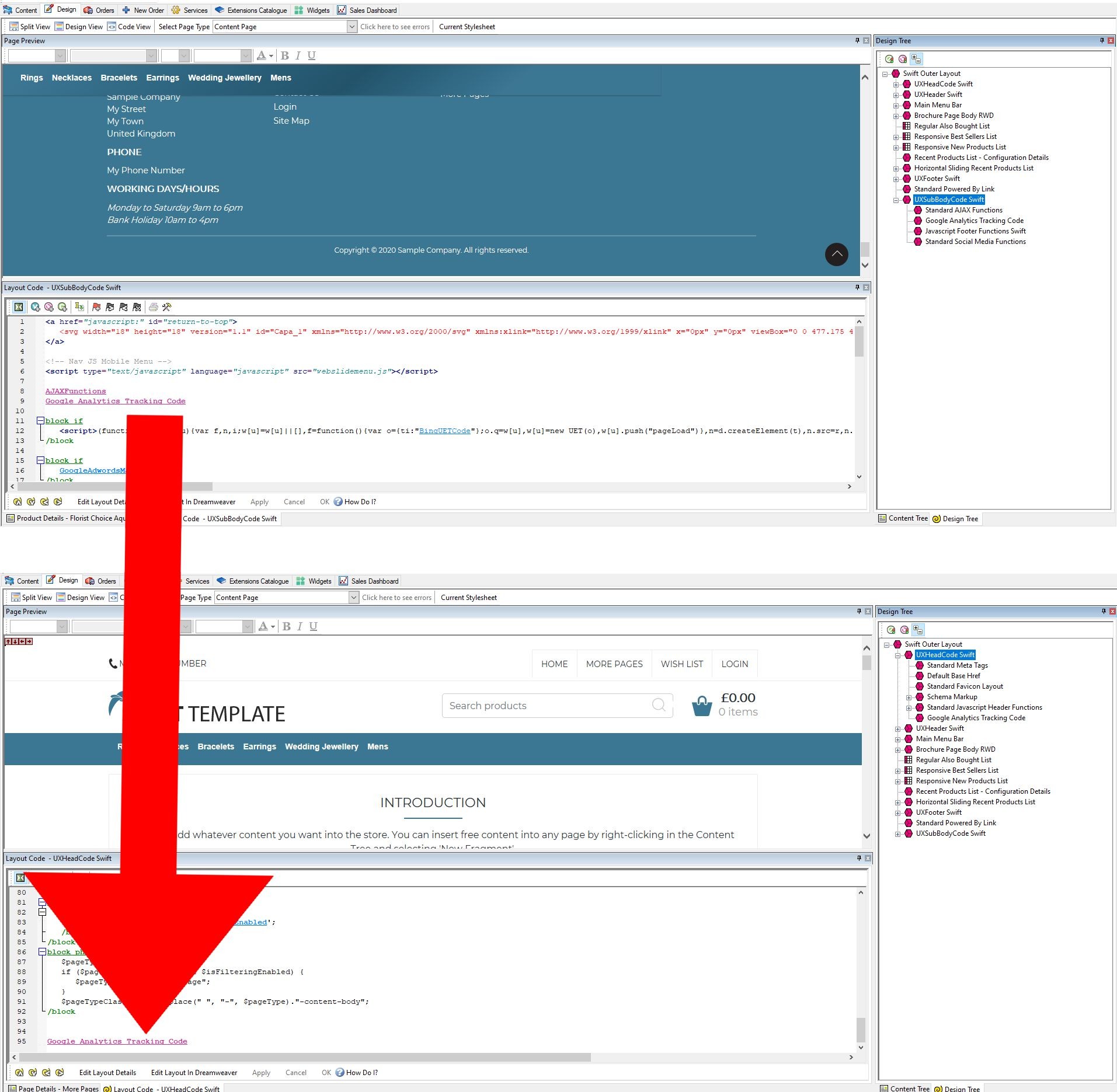Screen dimensions: 1117x1092
Task: Toggle Italic in the lower Page Preview toolbar
Action: tap(300, 626)
